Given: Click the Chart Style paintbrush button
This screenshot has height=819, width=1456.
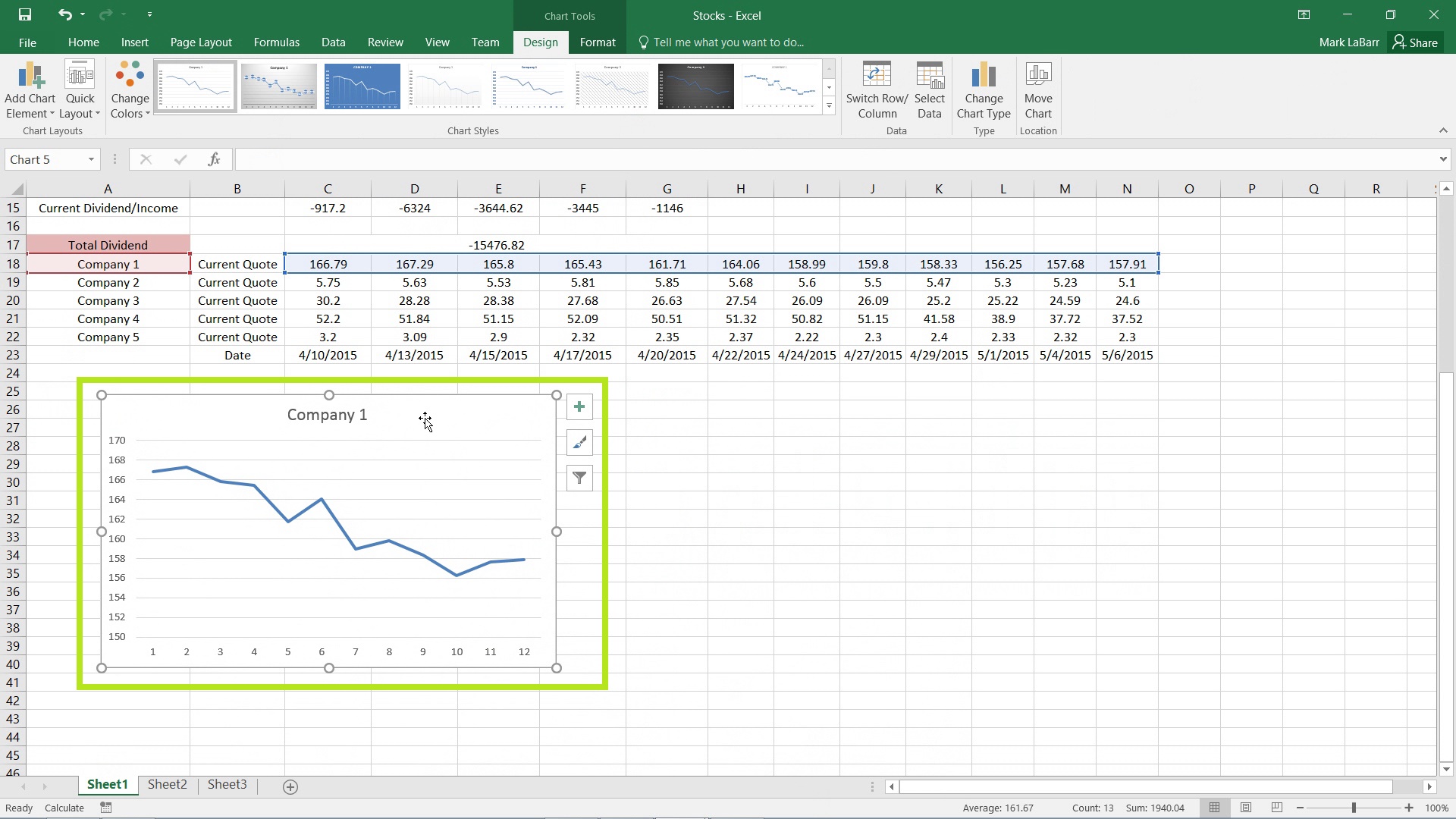Looking at the screenshot, I should click(x=578, y=441).
